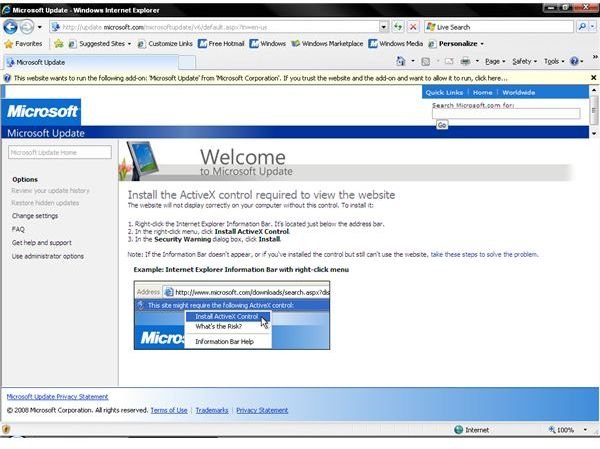Click the Go search button

click(x=442, y=125)
